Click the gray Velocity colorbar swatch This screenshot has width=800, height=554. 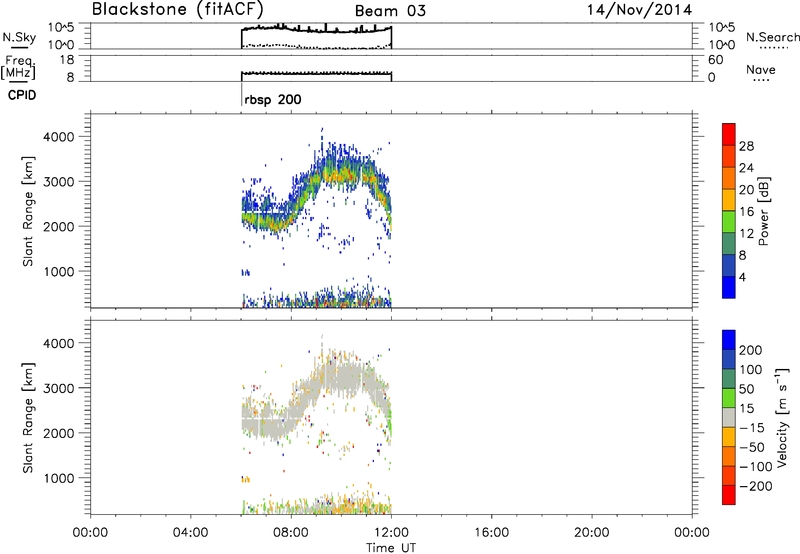(729, 418)
